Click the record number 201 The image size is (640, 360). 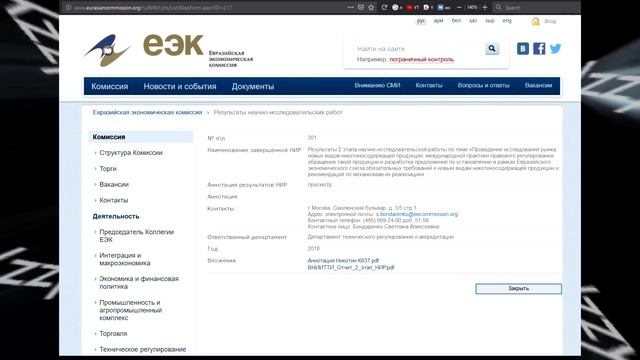312,138
